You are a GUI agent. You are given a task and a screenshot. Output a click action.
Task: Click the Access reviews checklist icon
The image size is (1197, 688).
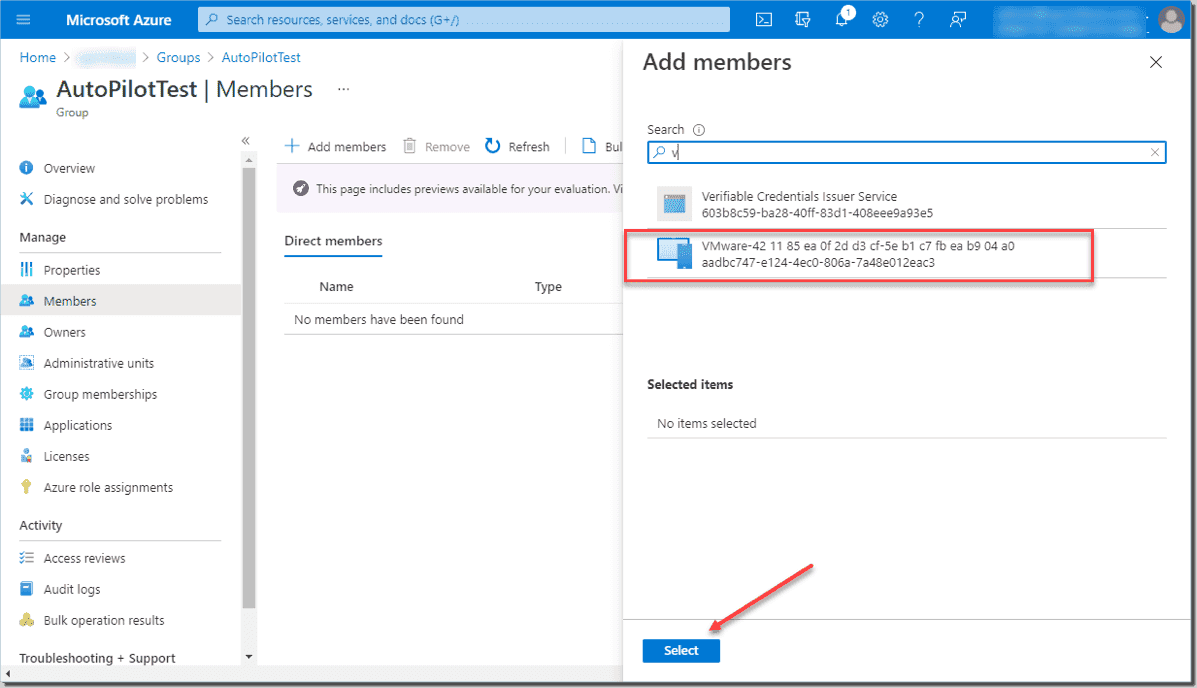(x=27, y=558)
